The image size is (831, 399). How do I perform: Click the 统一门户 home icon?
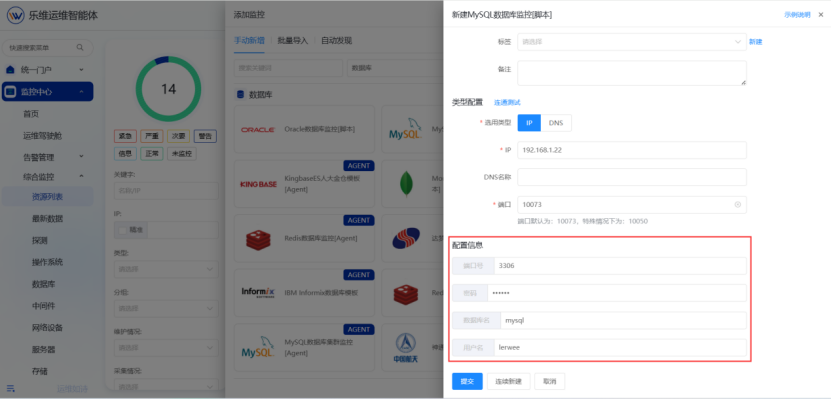(11, 69)
